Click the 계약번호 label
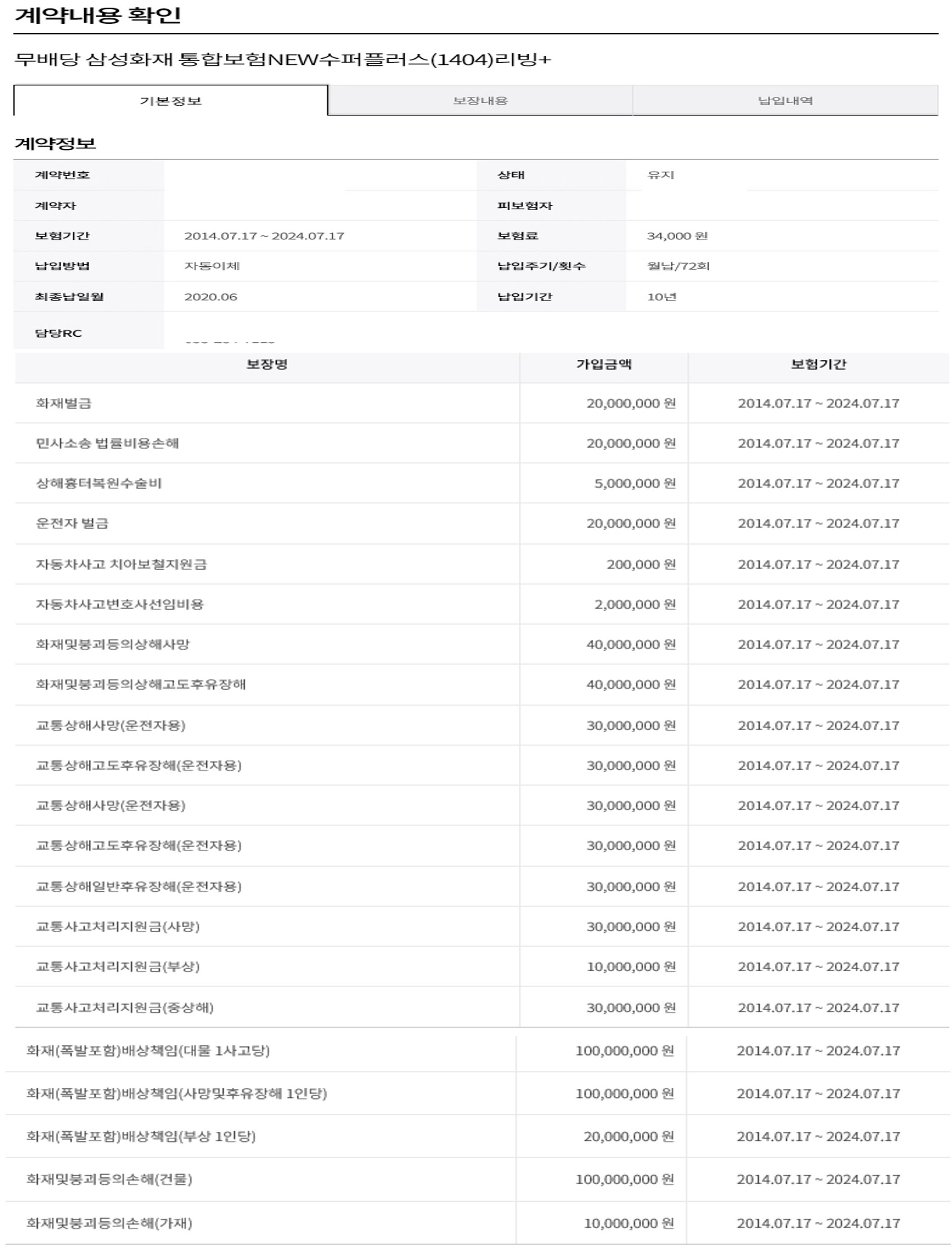 pos(62,175)
